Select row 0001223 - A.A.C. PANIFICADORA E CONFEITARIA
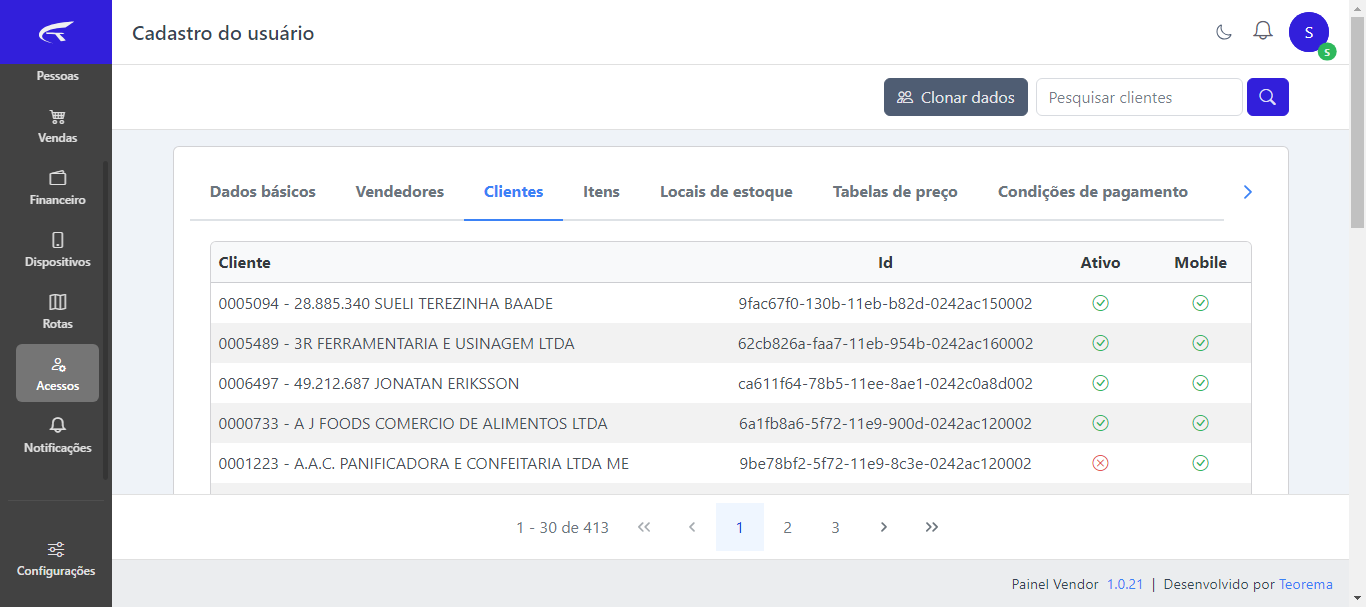 [x=731, y=463]
